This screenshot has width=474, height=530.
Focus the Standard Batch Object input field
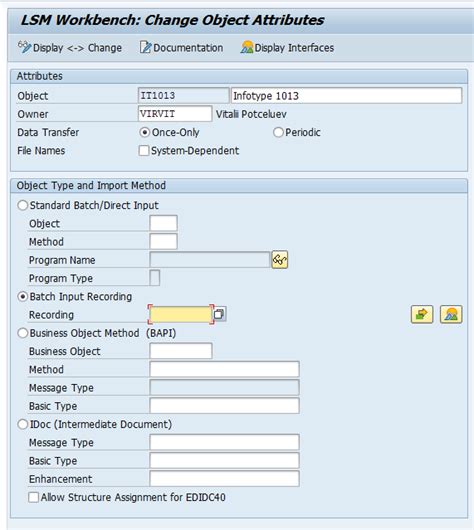[163, 223]
